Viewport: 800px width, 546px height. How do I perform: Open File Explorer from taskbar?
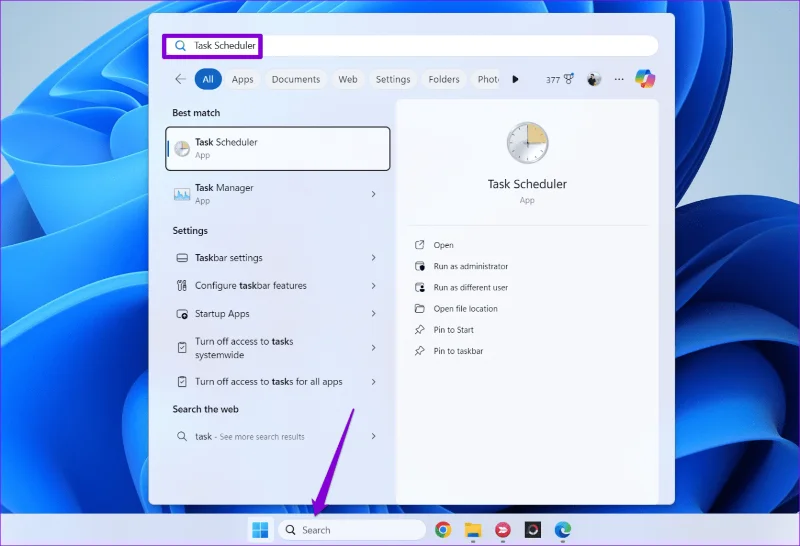473,530
